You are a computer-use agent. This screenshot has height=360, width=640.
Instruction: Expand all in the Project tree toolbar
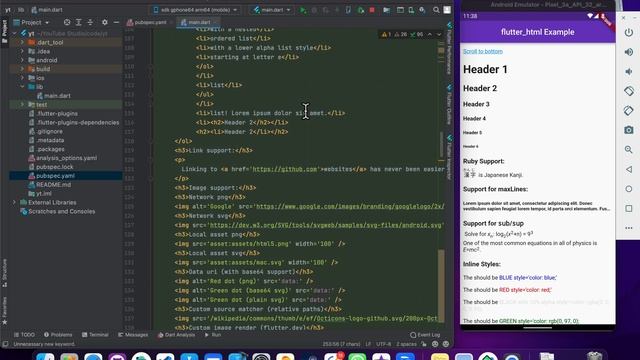[x=79, y=22]
